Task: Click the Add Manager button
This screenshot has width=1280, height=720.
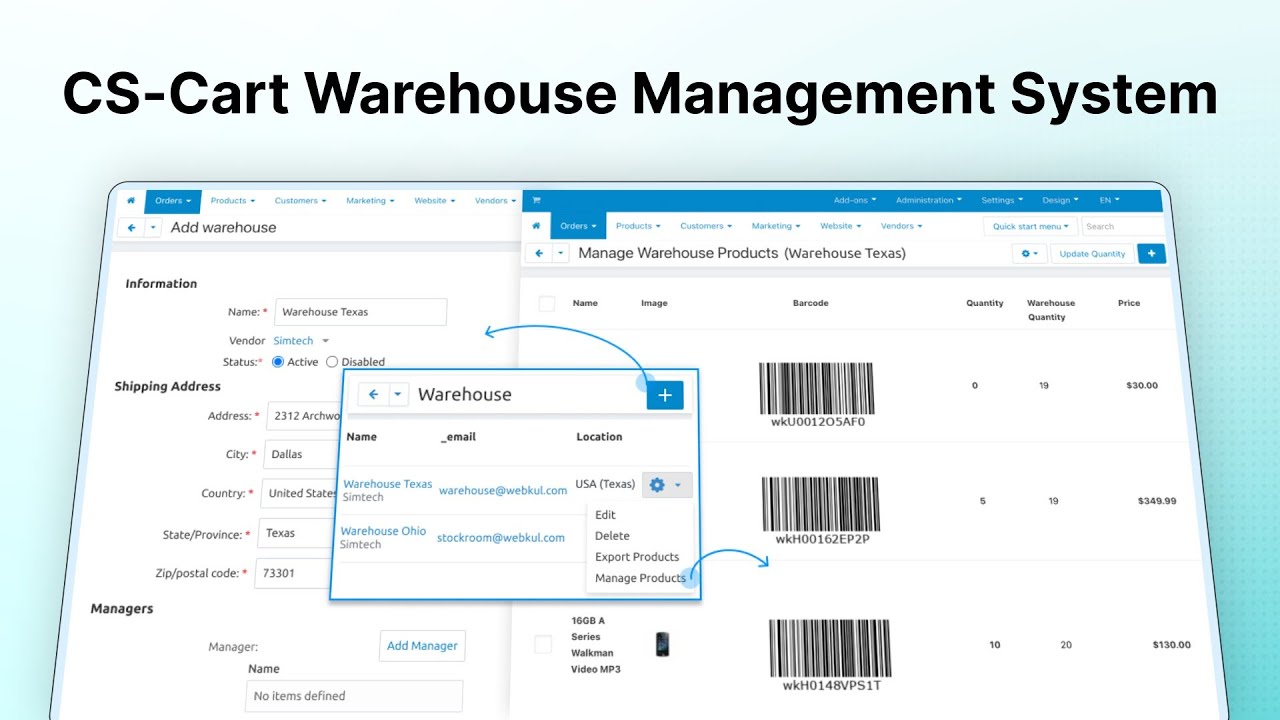Action: [x=422, y=646]
